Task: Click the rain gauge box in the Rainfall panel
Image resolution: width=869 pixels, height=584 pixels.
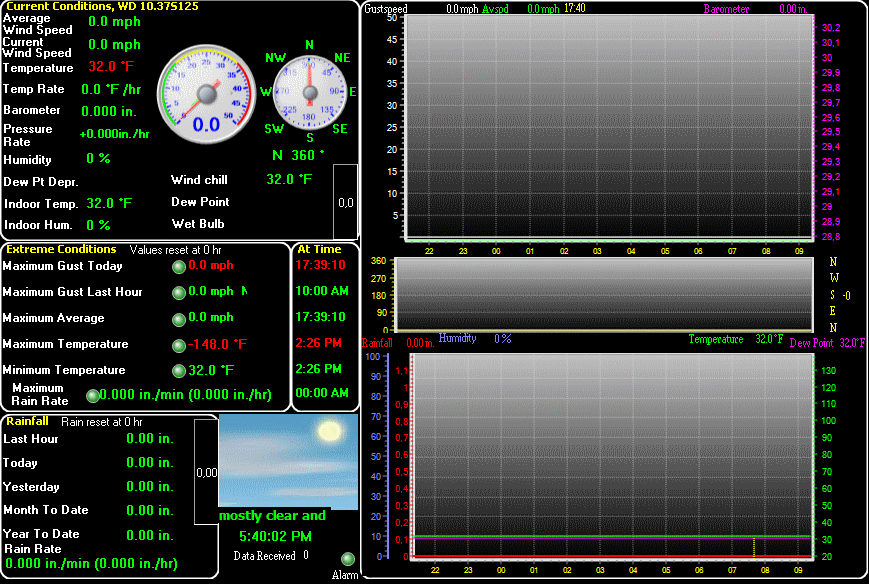Action: coord(206,472)
